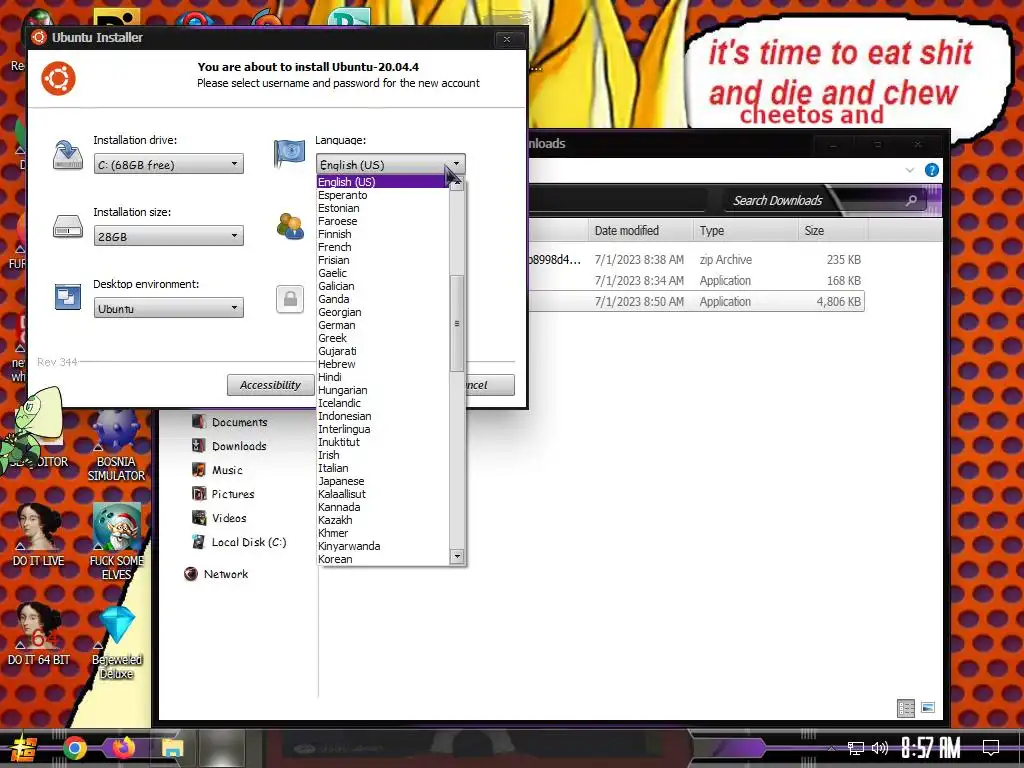Click the language list scrollbar thumb
This screenshot has width=1024, height=768.
coord(457,323)
